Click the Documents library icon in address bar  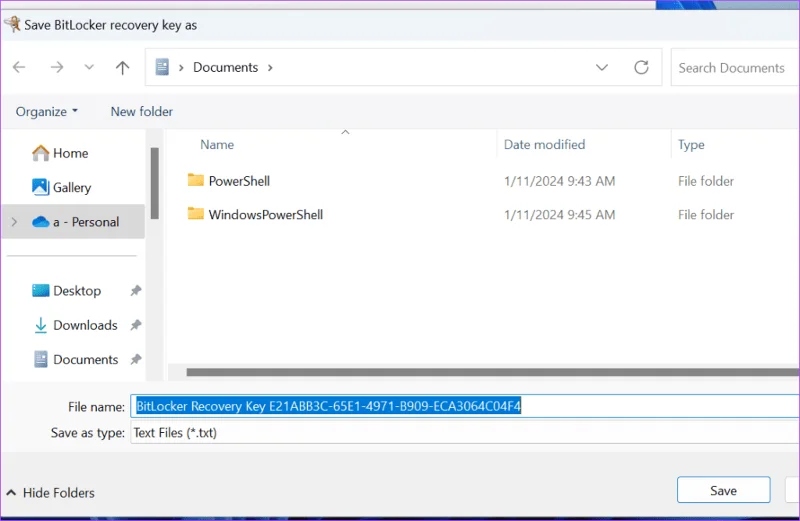(162, 67)
